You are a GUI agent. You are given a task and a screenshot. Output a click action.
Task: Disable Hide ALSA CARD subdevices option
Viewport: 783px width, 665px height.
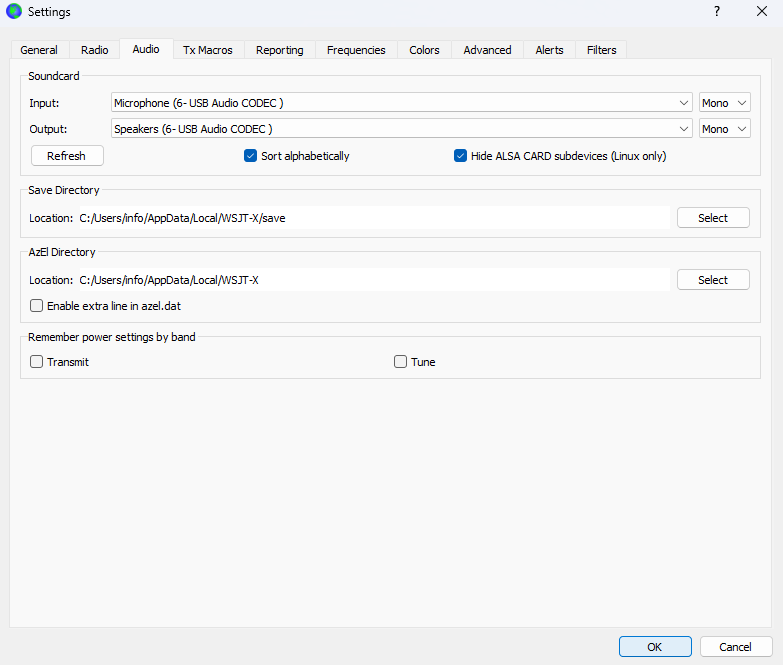pyautogui.click(x=461, y=156)
